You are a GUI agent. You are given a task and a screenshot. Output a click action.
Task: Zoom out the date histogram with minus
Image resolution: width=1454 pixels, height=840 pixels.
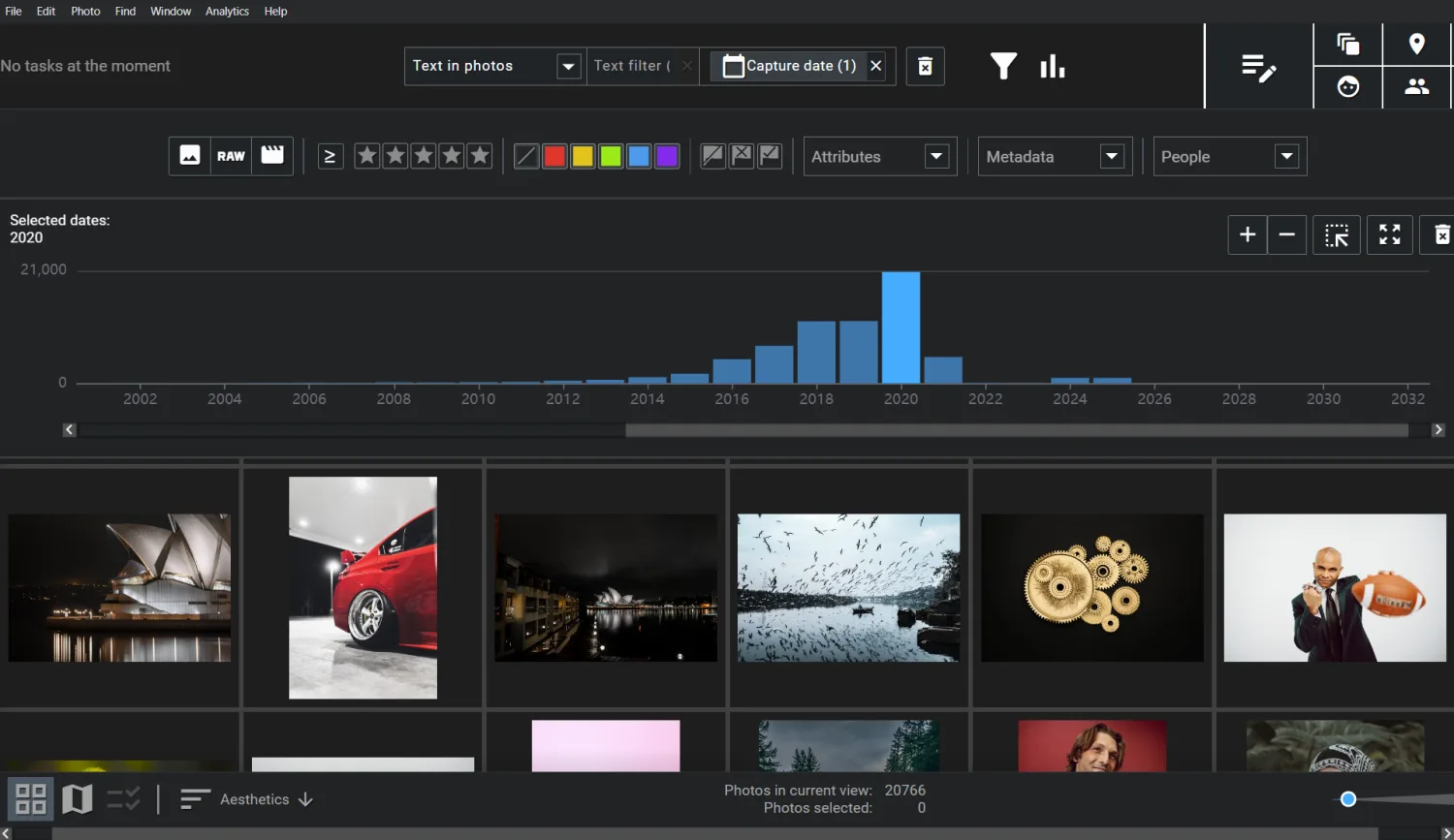[1287, 234]
